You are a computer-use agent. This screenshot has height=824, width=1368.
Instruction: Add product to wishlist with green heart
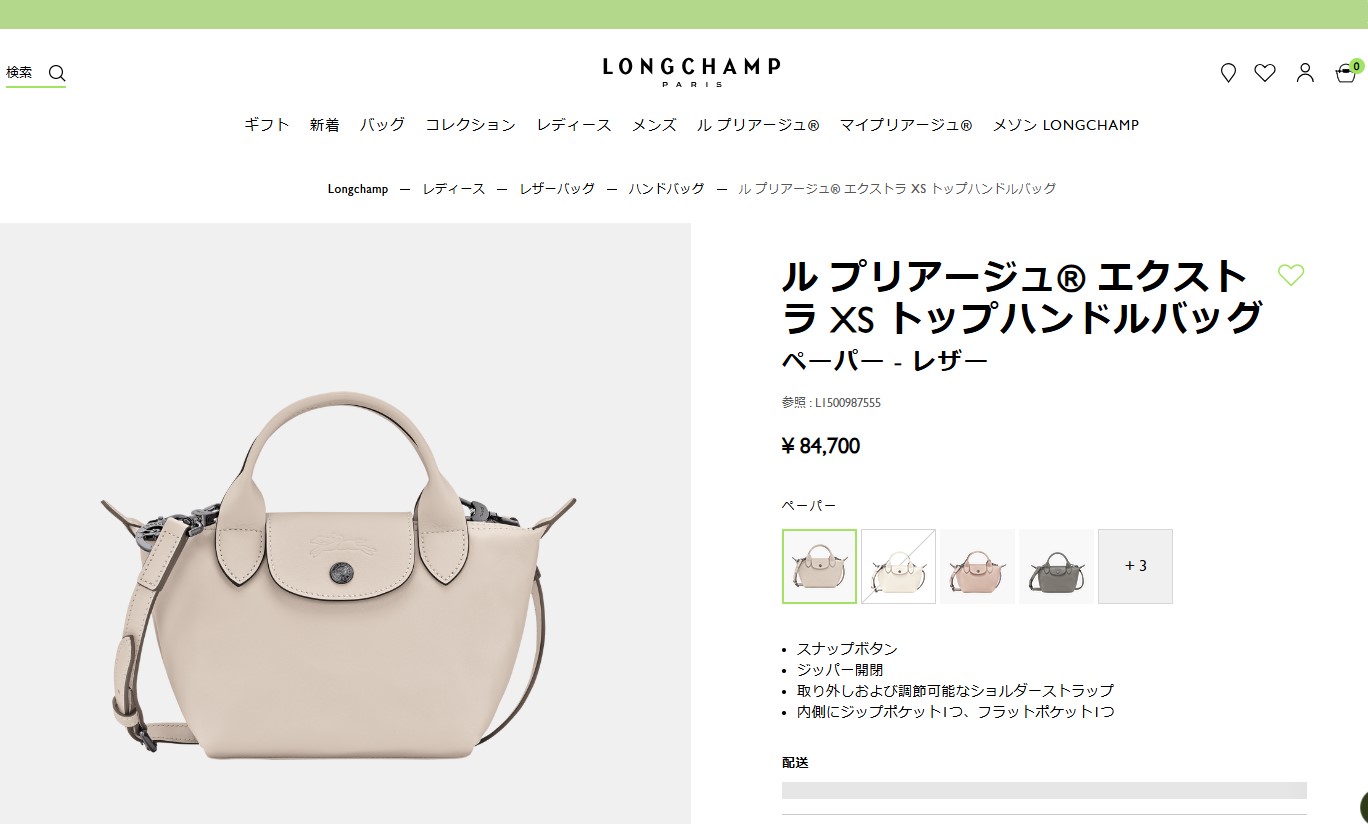[x=1291, y=275]
